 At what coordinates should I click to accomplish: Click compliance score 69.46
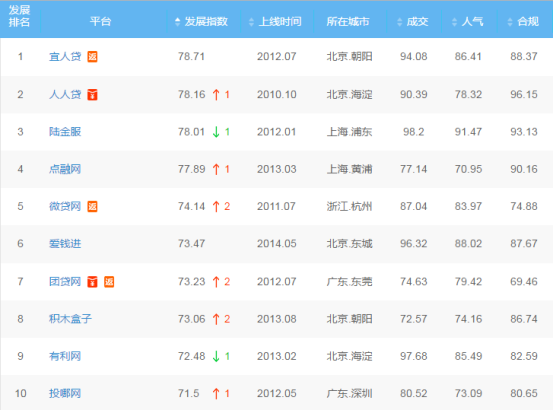[524, 282]
